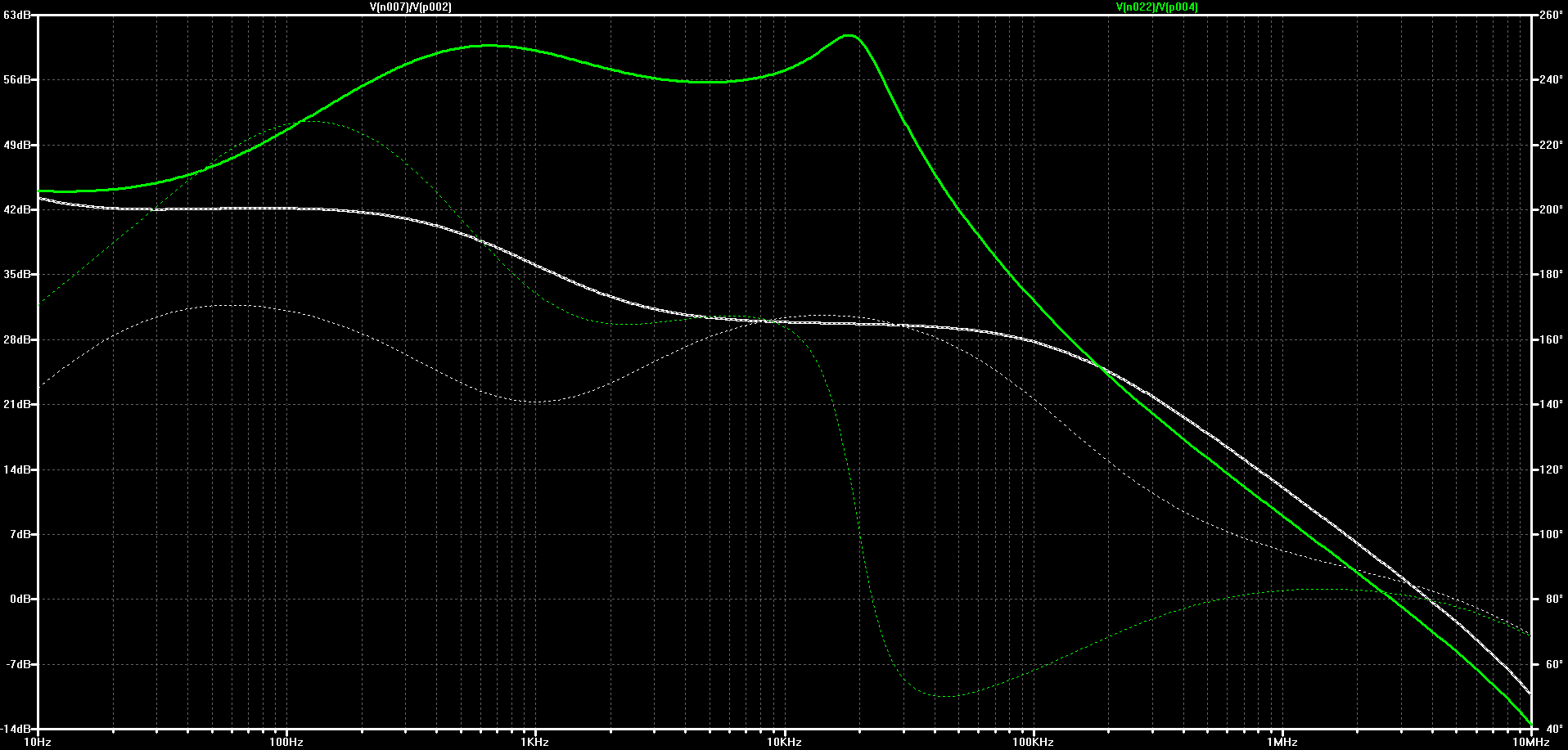Click the 1MHz frequency axis label

[x=1282, y=742]
